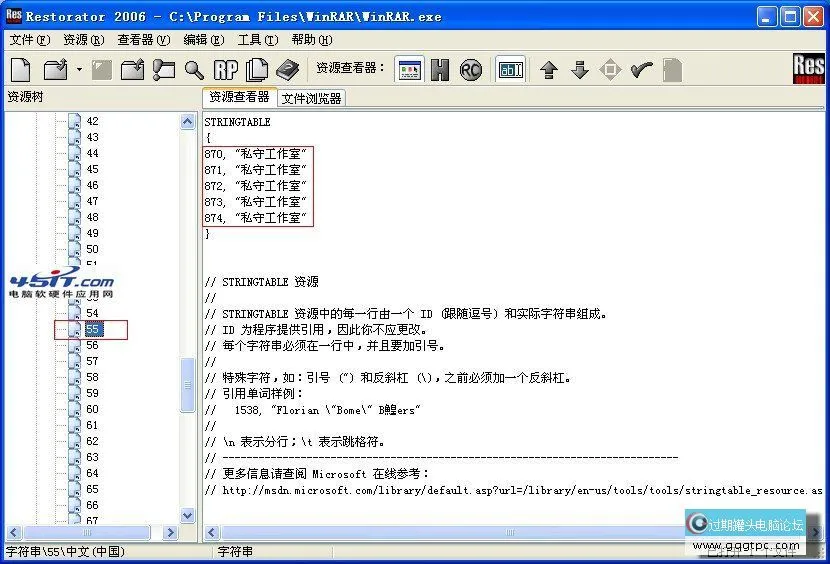
Task: Open the 查看器(V) menu
Action: tap(143, 40)
